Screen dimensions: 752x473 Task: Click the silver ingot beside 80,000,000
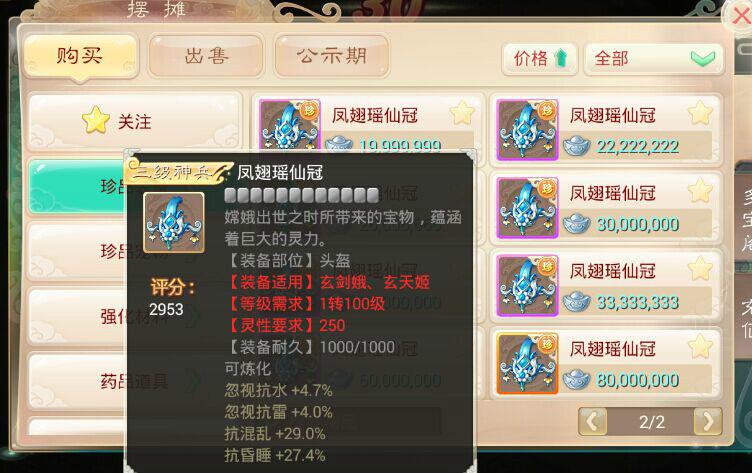point(576,380)
